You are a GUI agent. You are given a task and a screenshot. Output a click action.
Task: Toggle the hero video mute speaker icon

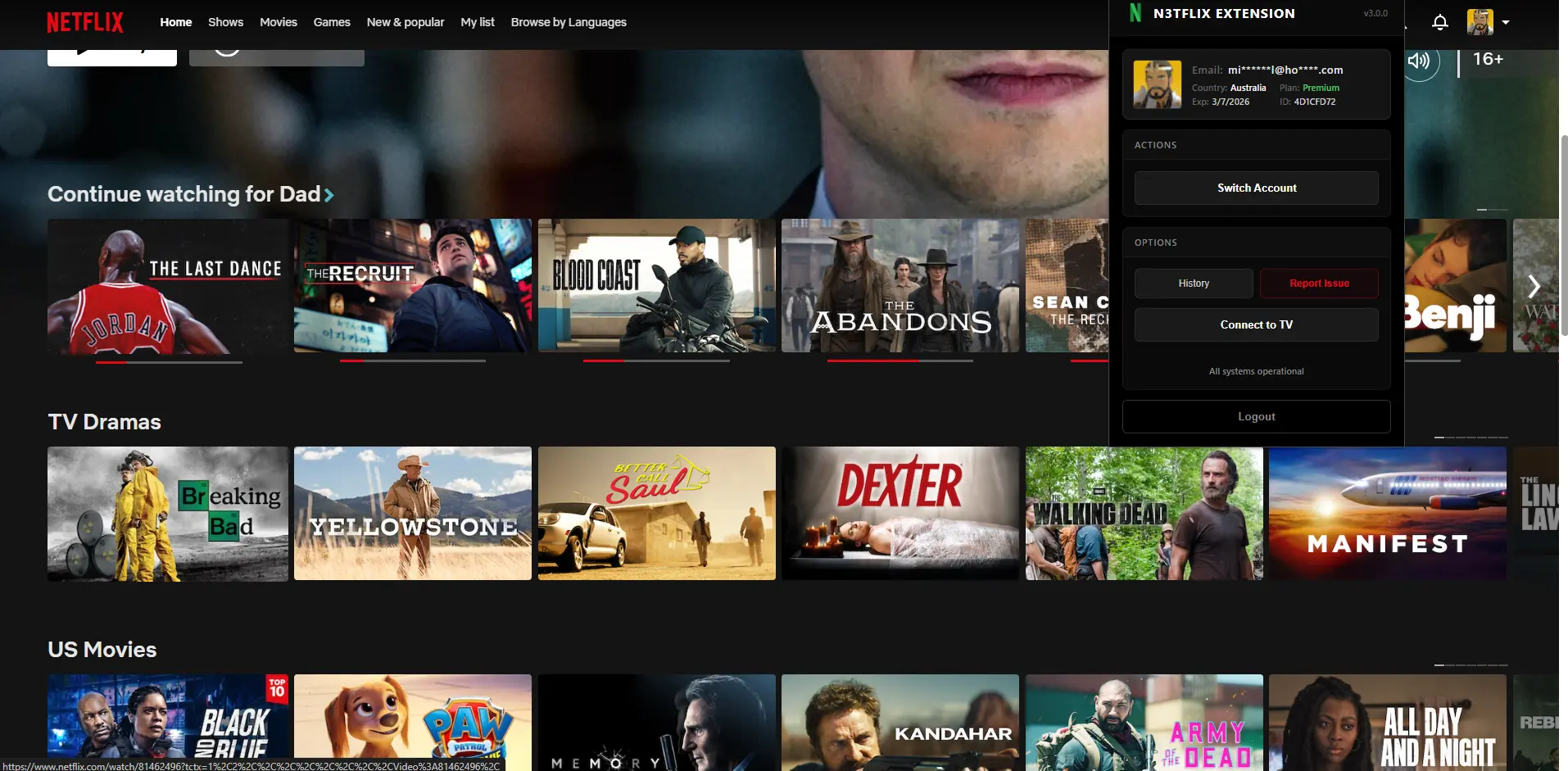tap(1420, 61)
